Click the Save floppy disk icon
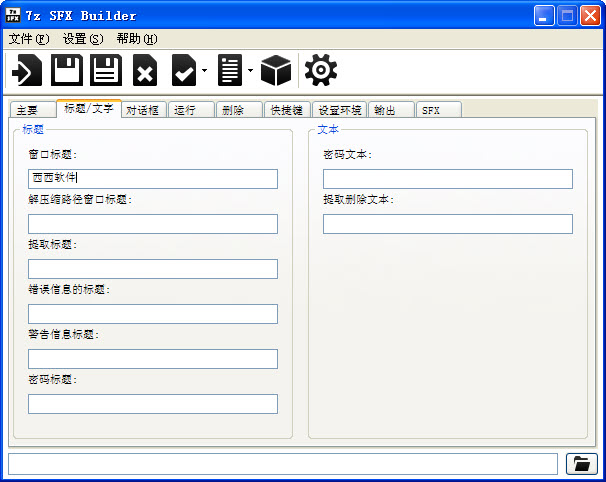The width and height of the screenshot is (606, 482). pyautogui.click(x=67, y=71)
